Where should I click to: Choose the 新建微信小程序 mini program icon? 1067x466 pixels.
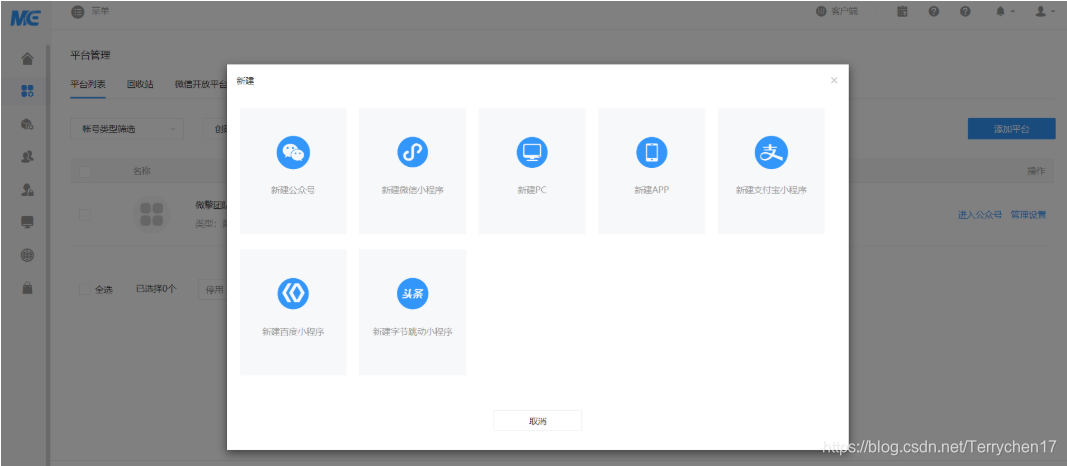click(412, 152)
